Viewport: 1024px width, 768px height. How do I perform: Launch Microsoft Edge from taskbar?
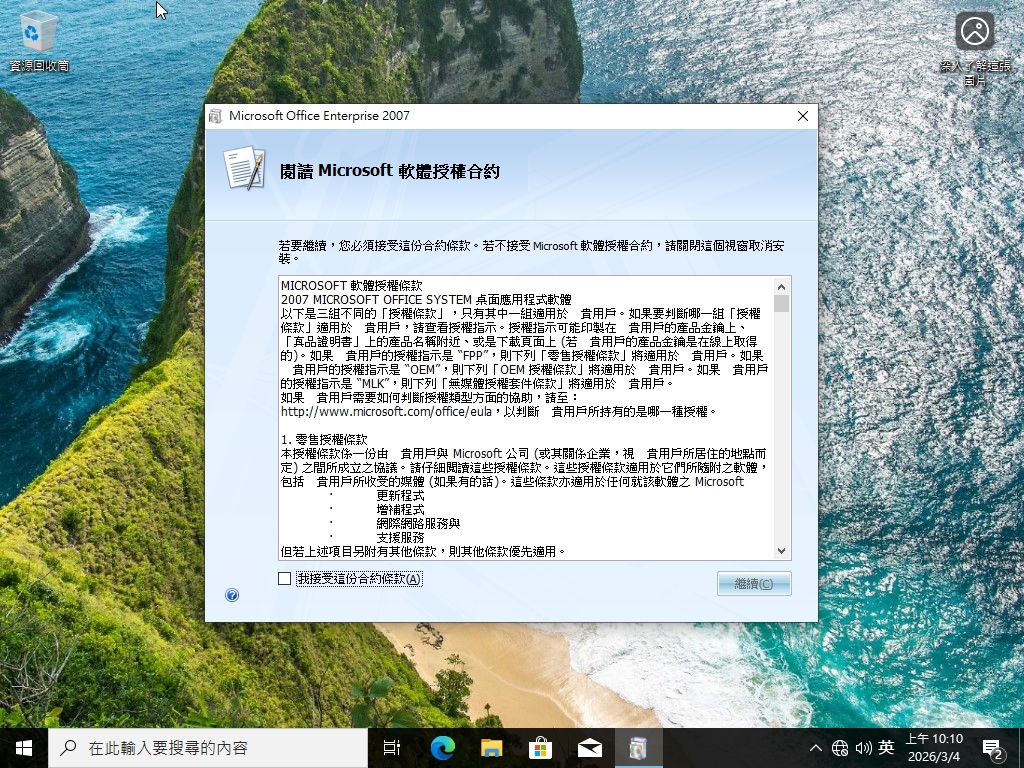click(x=442, y=748)
